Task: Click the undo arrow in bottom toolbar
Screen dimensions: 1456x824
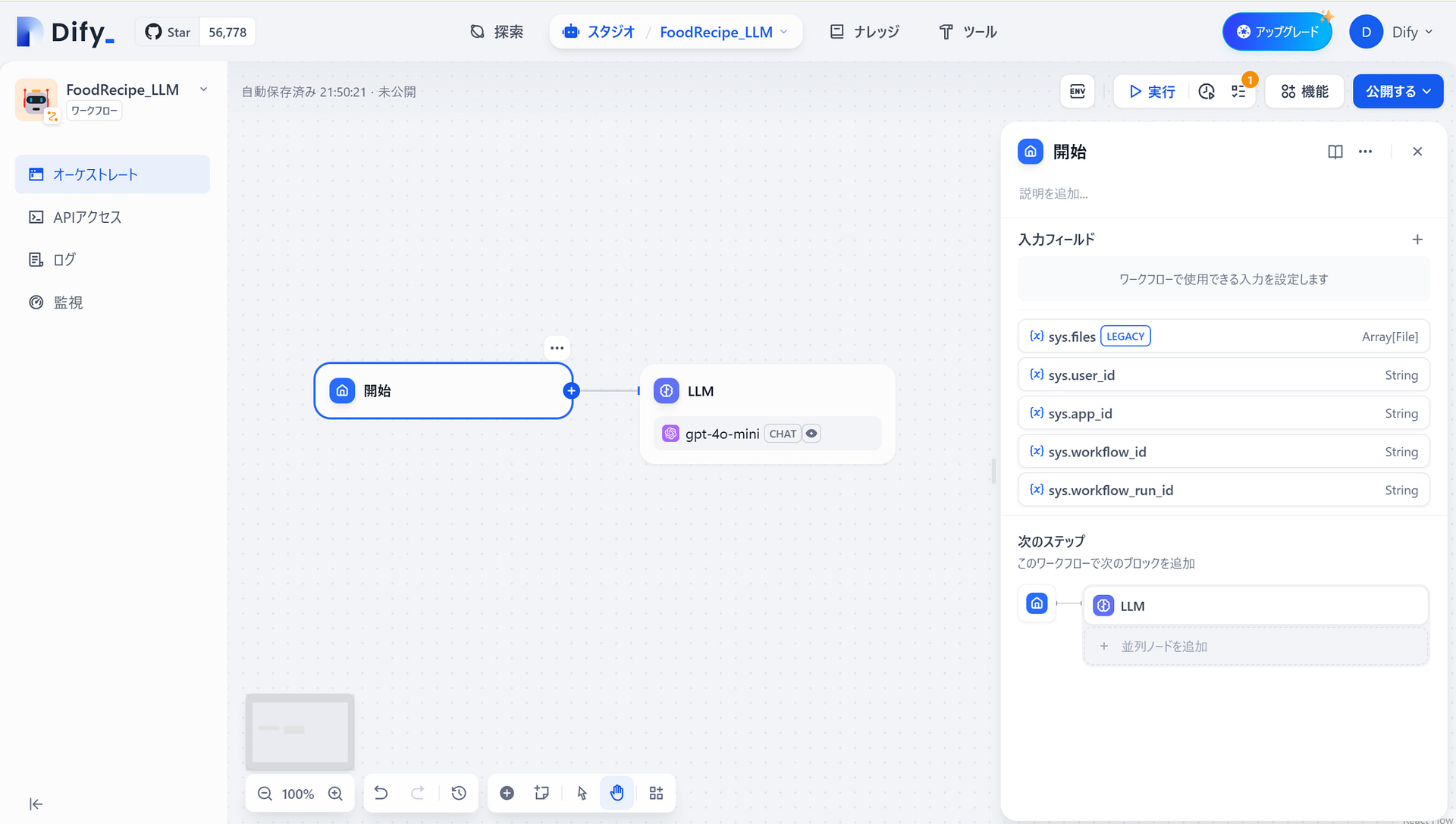Action: click(x=381, y=793)
